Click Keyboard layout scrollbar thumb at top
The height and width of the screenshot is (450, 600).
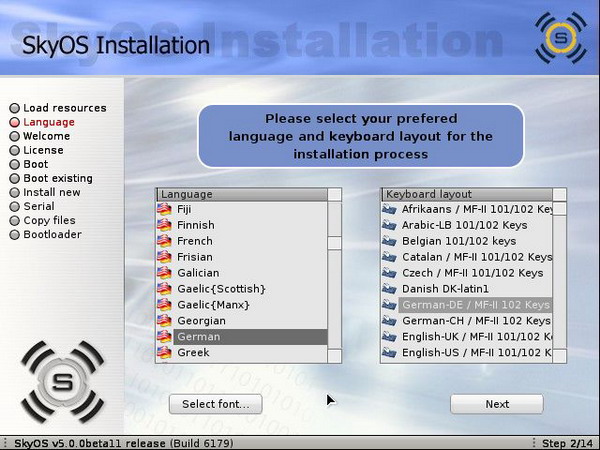click(560, 209)
